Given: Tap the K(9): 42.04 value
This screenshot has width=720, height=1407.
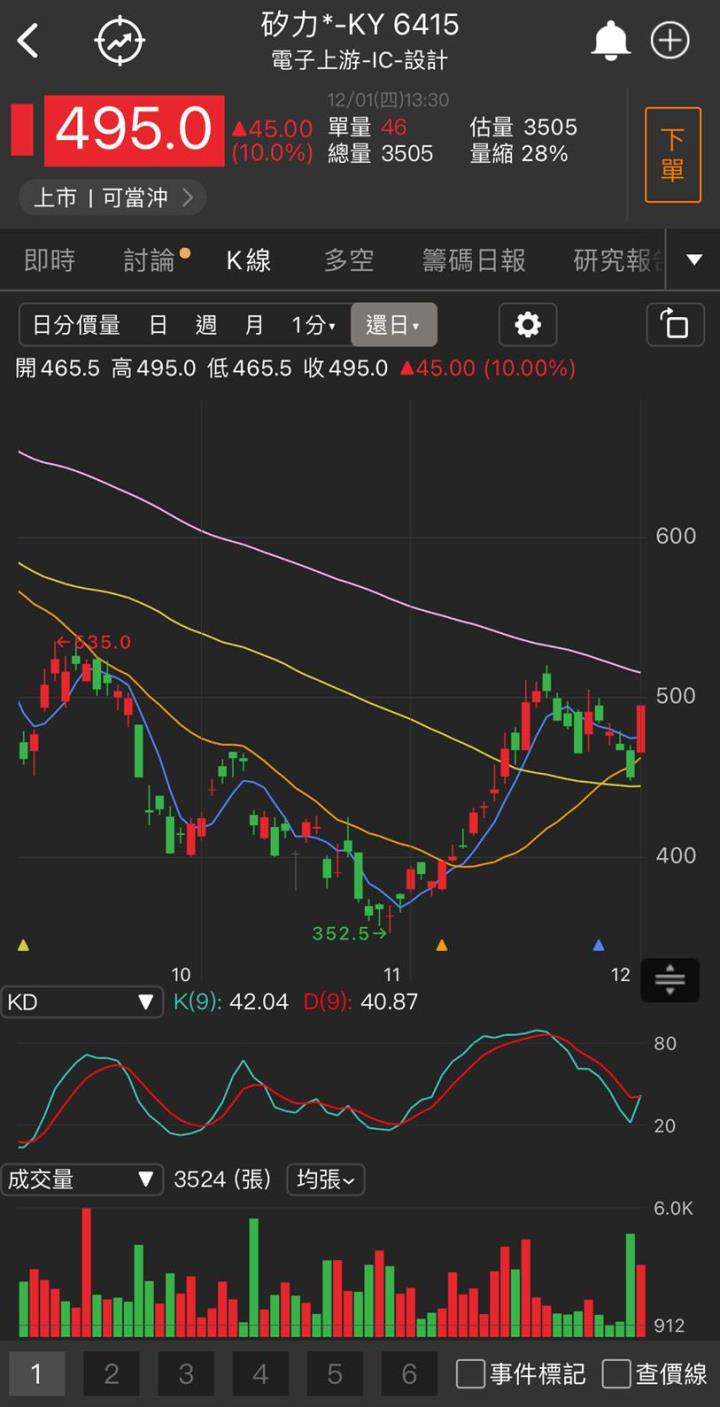Looking at the screenshot, I should (x=231, y=1002).
